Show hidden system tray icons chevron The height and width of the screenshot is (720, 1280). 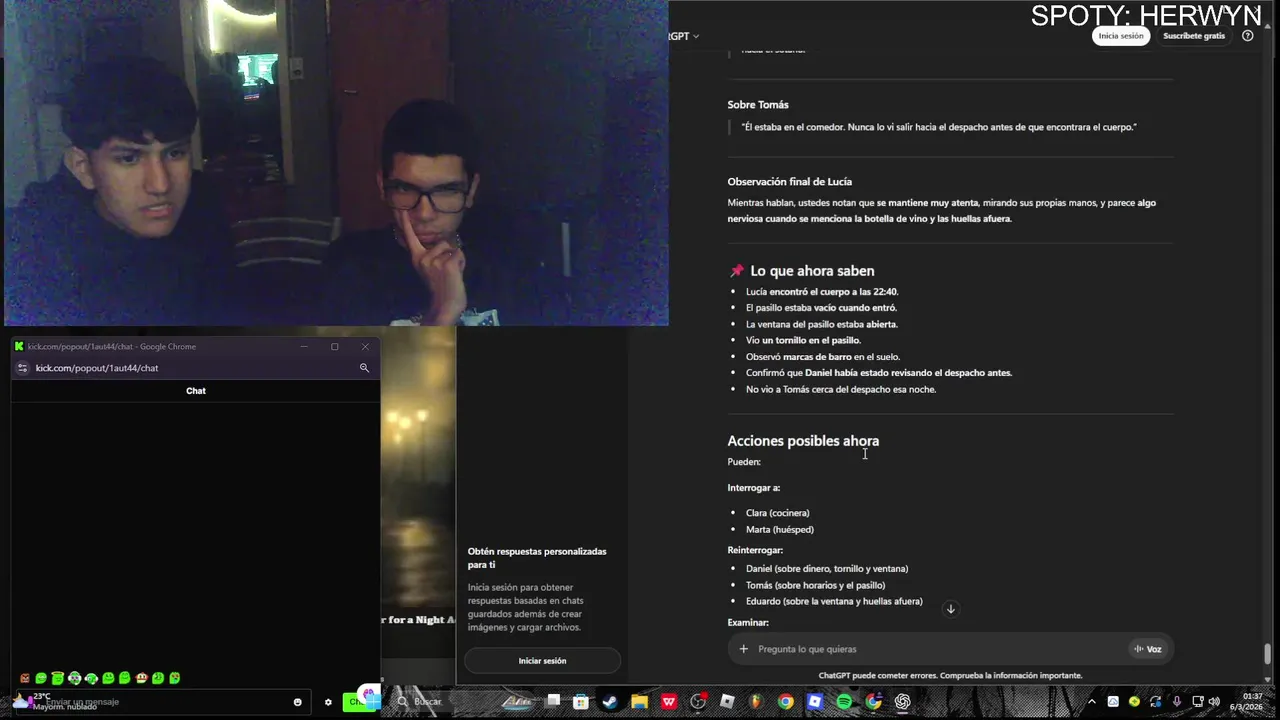(1091, 702)
